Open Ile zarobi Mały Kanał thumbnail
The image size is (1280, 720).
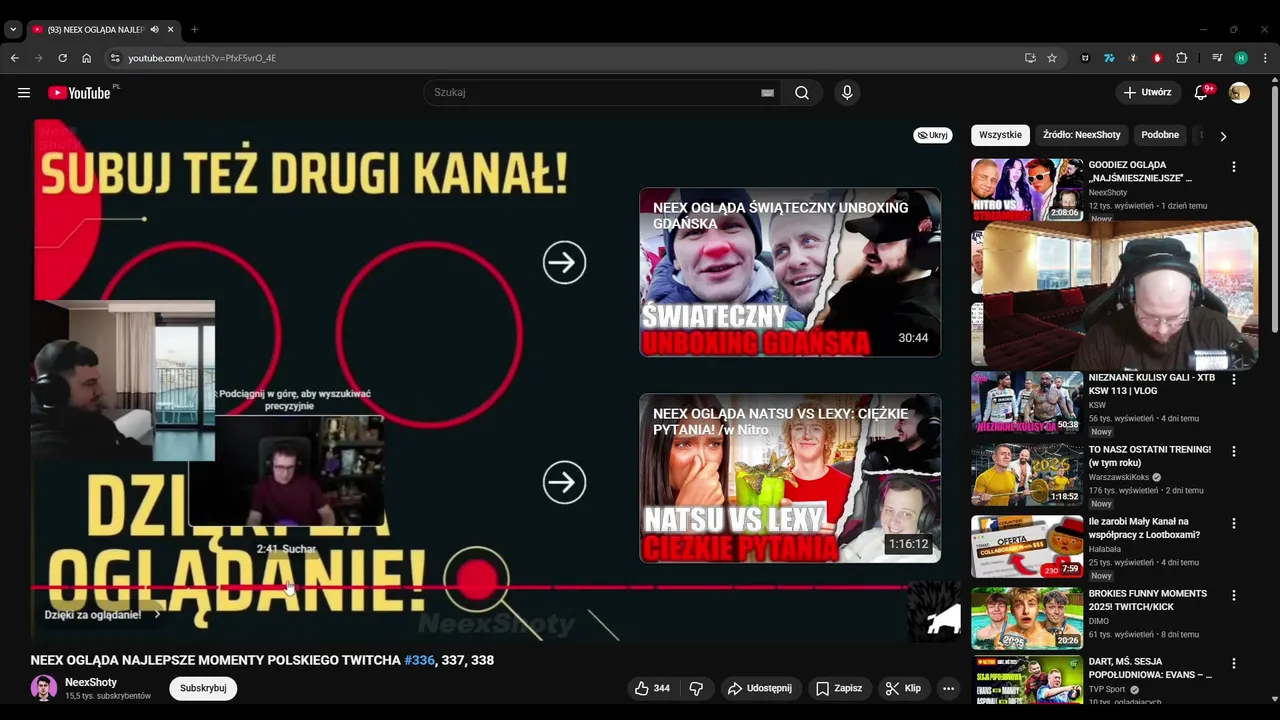(x=1027, y=546)
